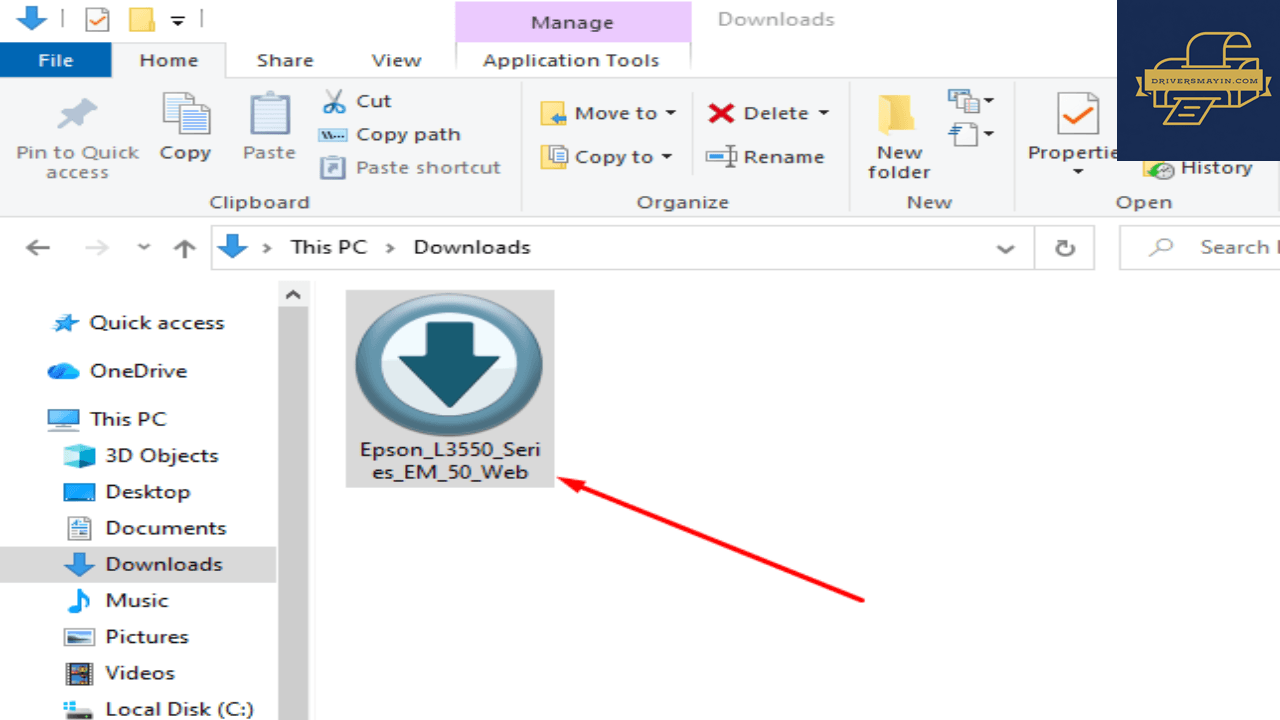Go back with the Back arrow
Screen dimensions: 1280x720
38,247
